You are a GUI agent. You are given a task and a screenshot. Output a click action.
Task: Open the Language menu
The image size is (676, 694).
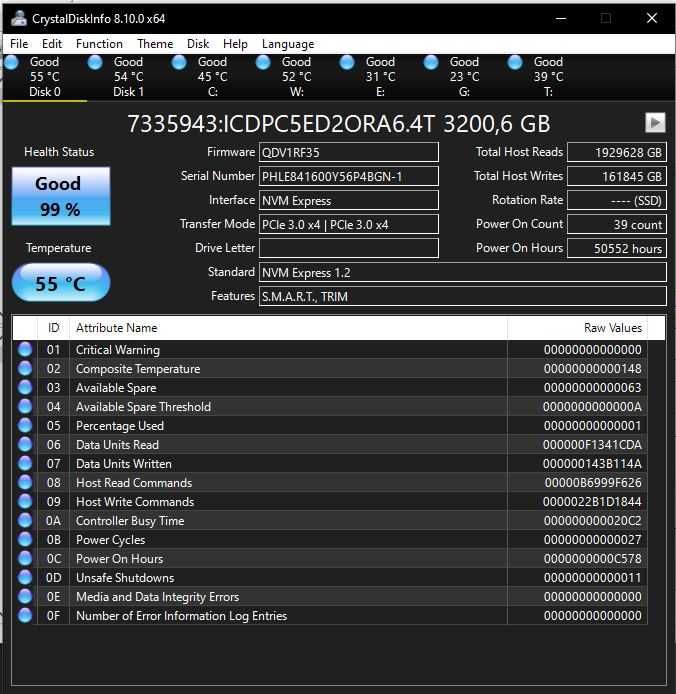[288, 44]
